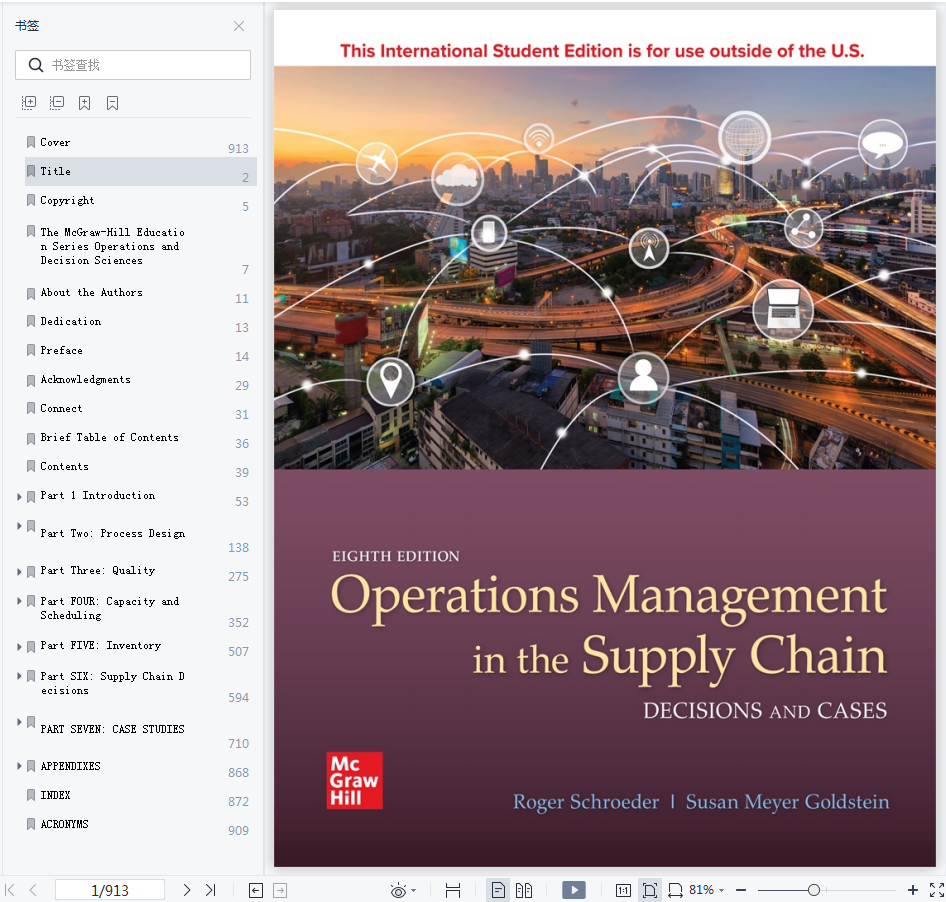Image resolution: width=946 pixels, height=902 pixels.
Task: Fit page width to window
Action: click(x=675, y=890)
